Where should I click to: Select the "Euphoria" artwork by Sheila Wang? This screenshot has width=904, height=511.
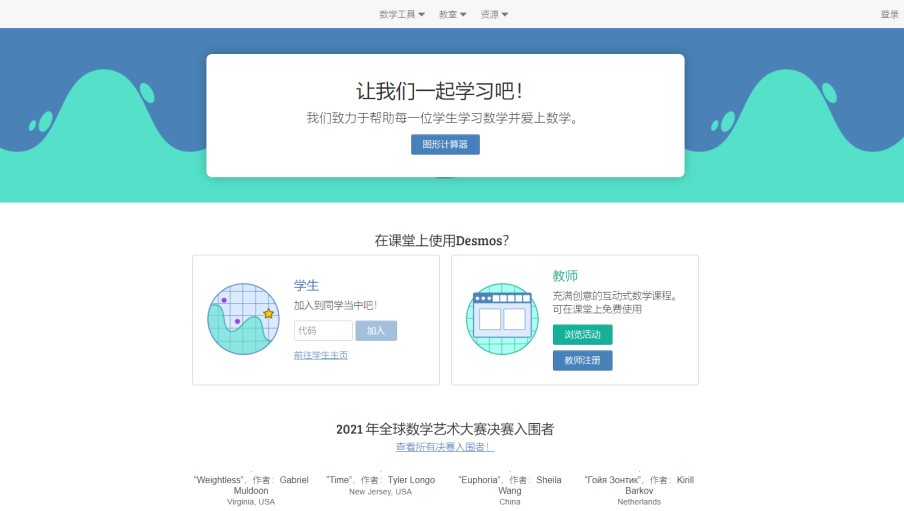click(510, 485)
